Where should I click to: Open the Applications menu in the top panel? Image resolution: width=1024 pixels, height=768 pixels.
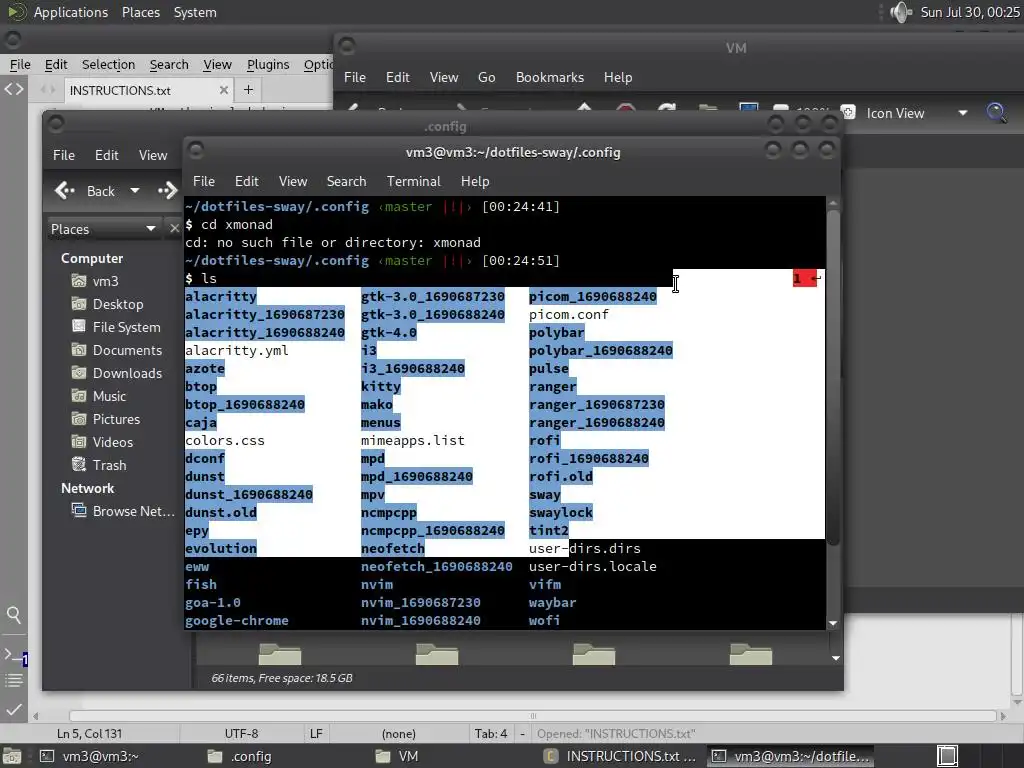pyautogui.click(x=71, y=12)
